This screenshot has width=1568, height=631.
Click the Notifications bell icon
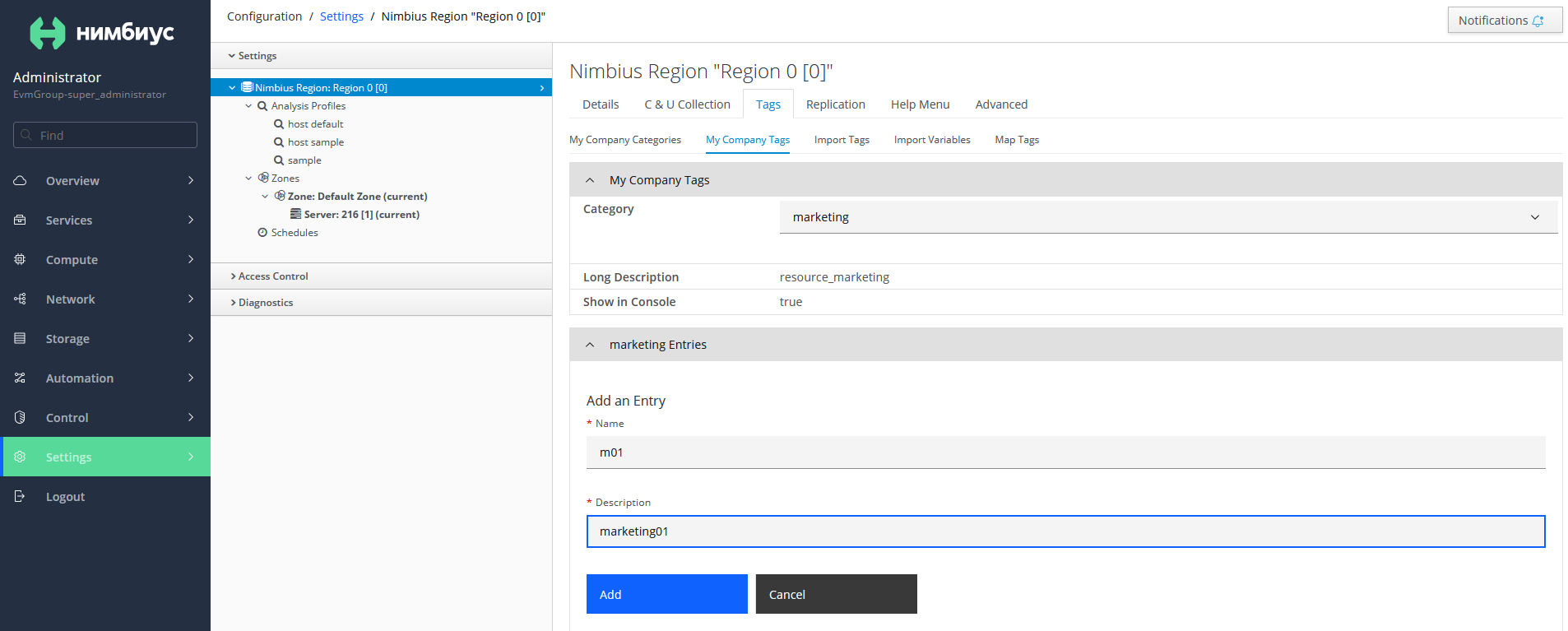pos(1538,21)
